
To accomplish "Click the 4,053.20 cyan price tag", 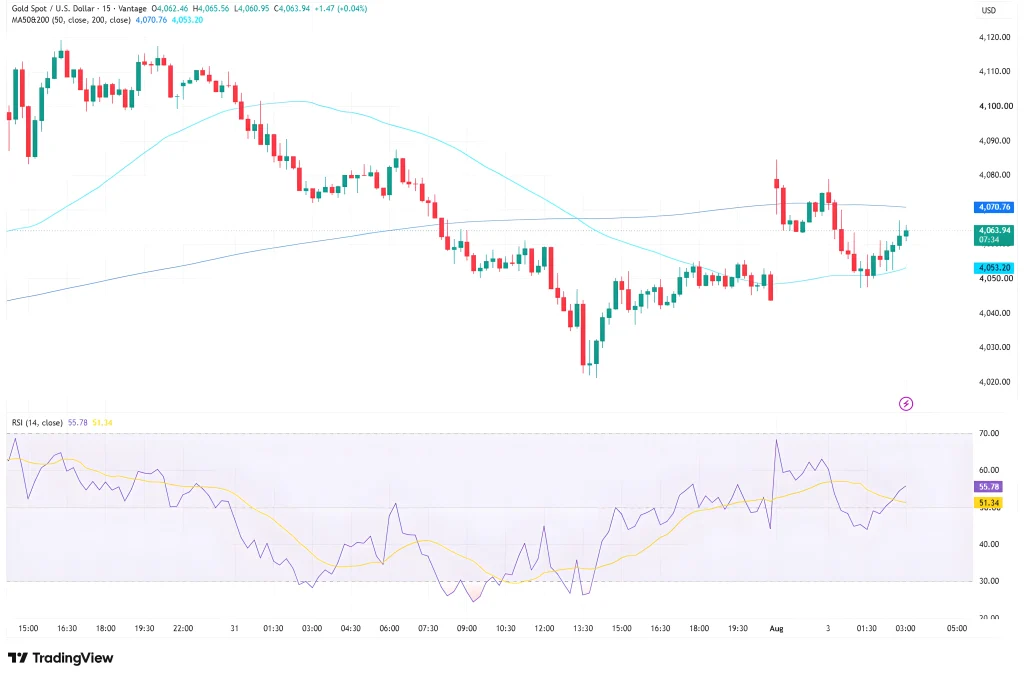I will click(994, 268).
